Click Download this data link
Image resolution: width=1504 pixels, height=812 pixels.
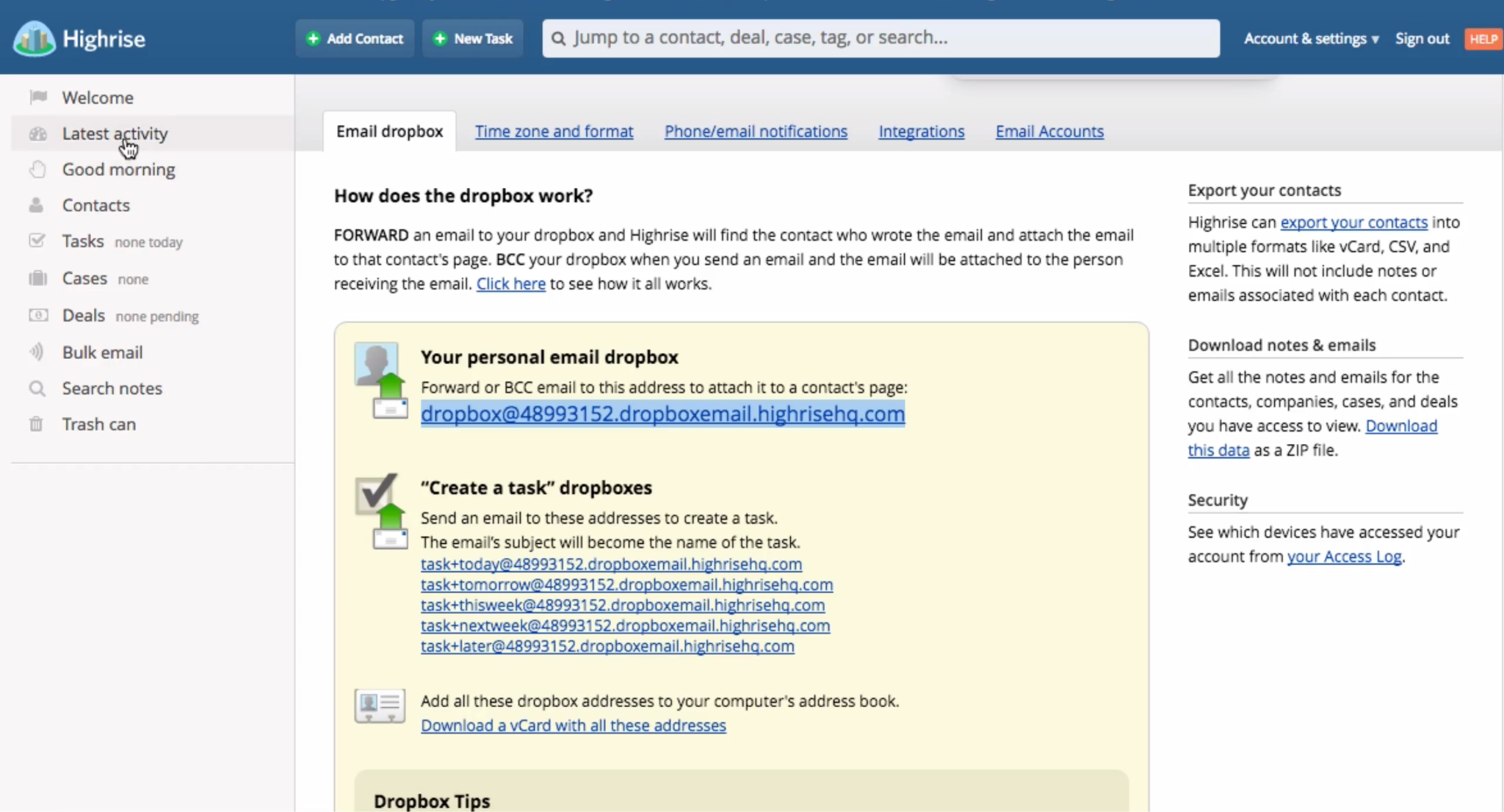point(1401,426)
